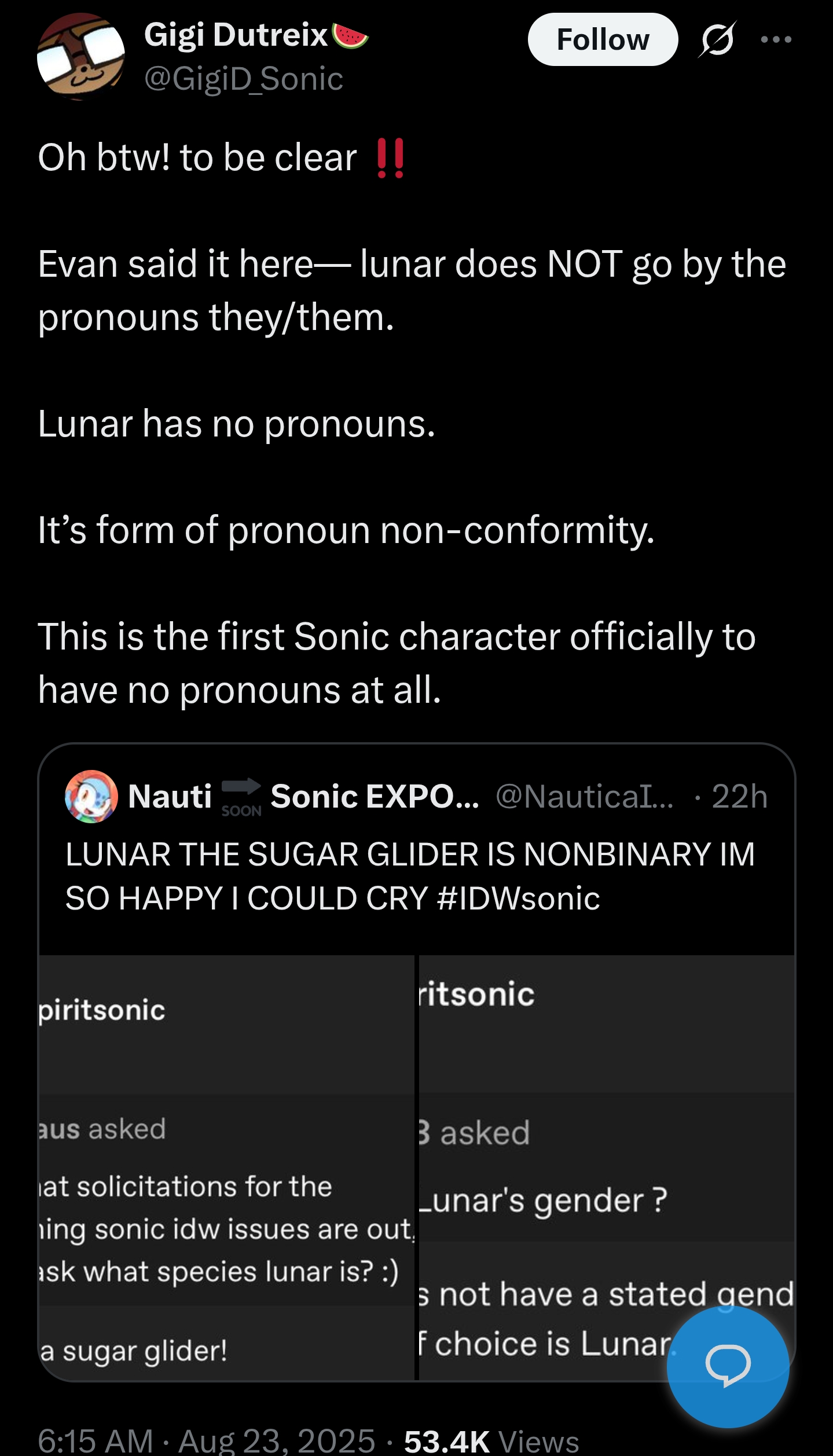Tap the 6:15 AM Aug 23, 2025 timestamp
The image size is (833, 1456).
click(x=207, y=1440)
